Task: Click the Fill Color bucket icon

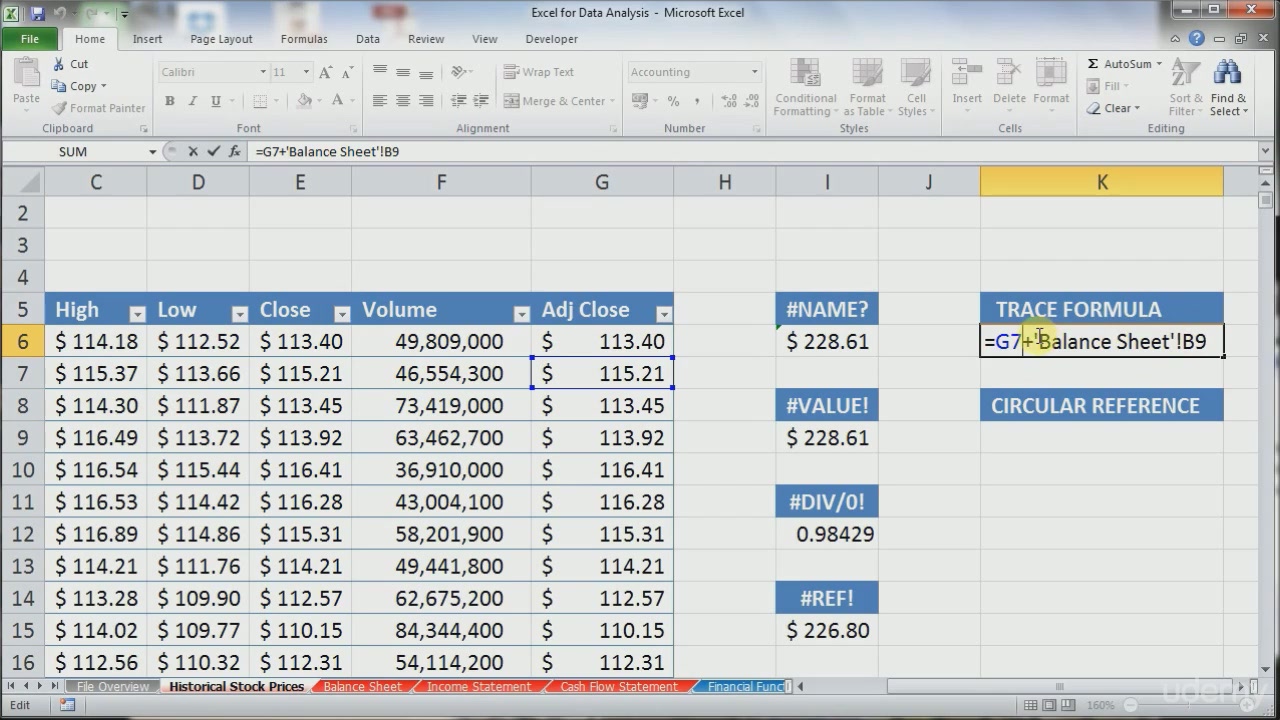Action: pos(304,101)
